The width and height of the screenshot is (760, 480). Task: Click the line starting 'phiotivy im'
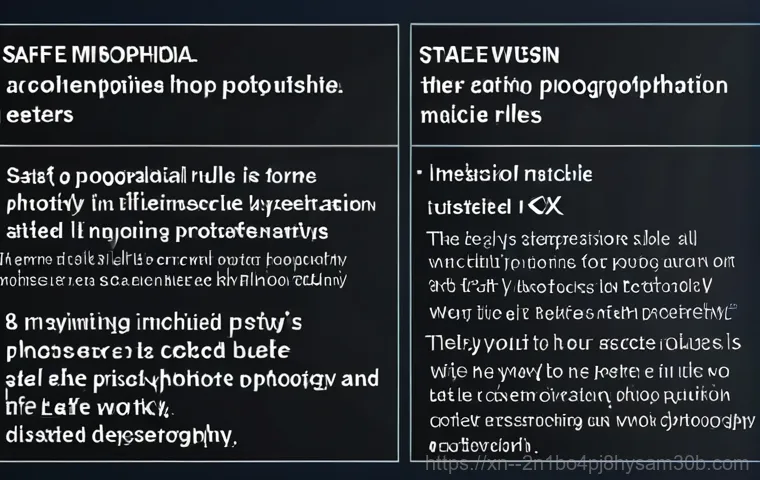click(x=190, y=205)
